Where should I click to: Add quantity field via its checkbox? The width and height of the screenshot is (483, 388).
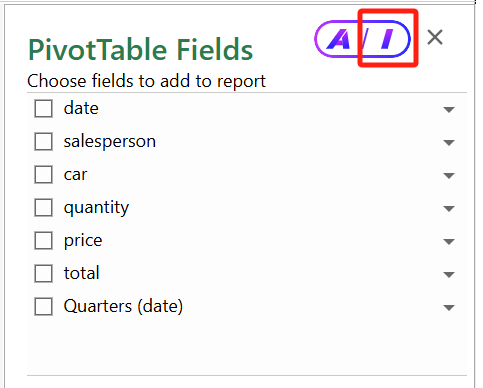click(x=43, y=208)
